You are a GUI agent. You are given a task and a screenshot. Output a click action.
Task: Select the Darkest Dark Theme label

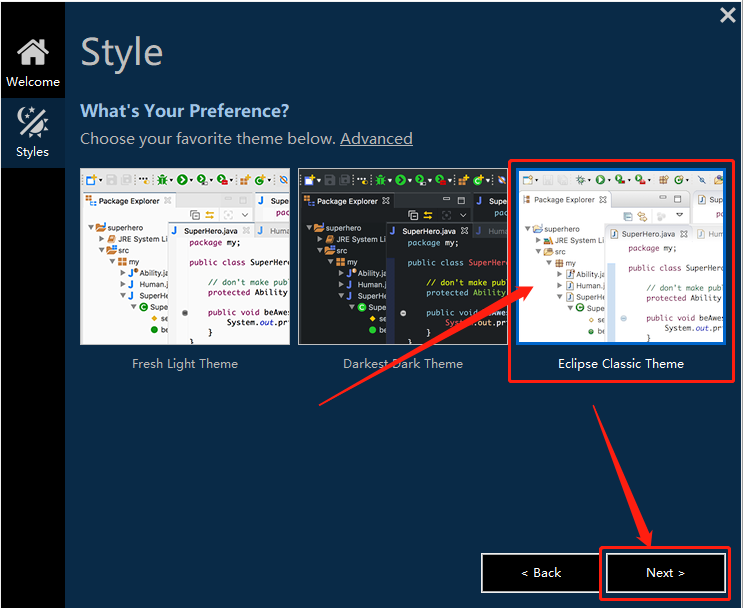(x=403, y=363)
